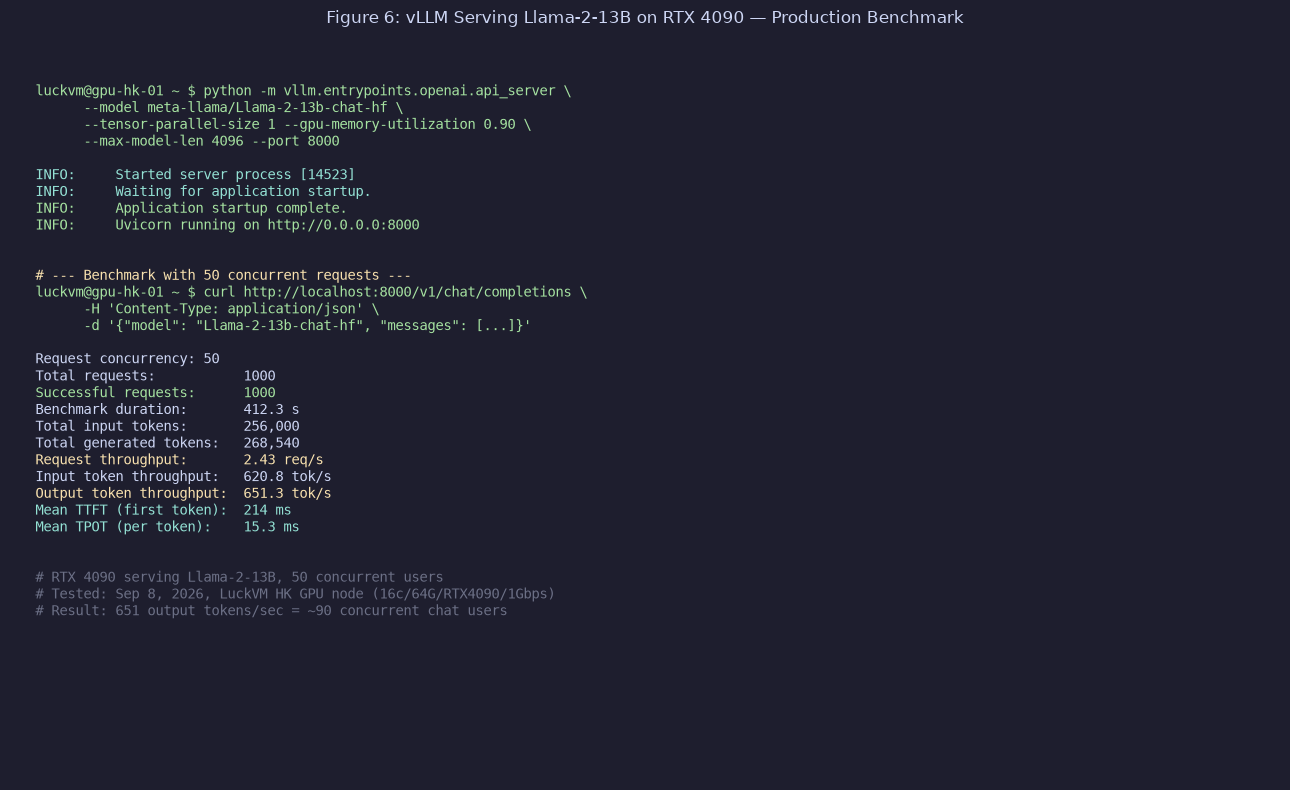
Task: Click the '# Result: 651 output tokens/sec' comment line
Action: tap(271, 612)
